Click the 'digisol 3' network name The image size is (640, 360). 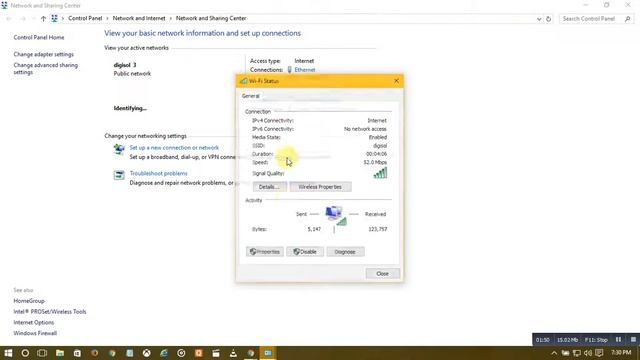point(125,65)
